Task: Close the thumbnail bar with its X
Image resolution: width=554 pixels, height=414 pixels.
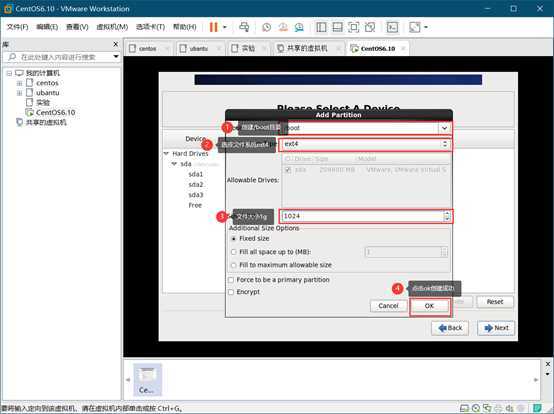Action: pyautogui.click(x=548, y=364)
